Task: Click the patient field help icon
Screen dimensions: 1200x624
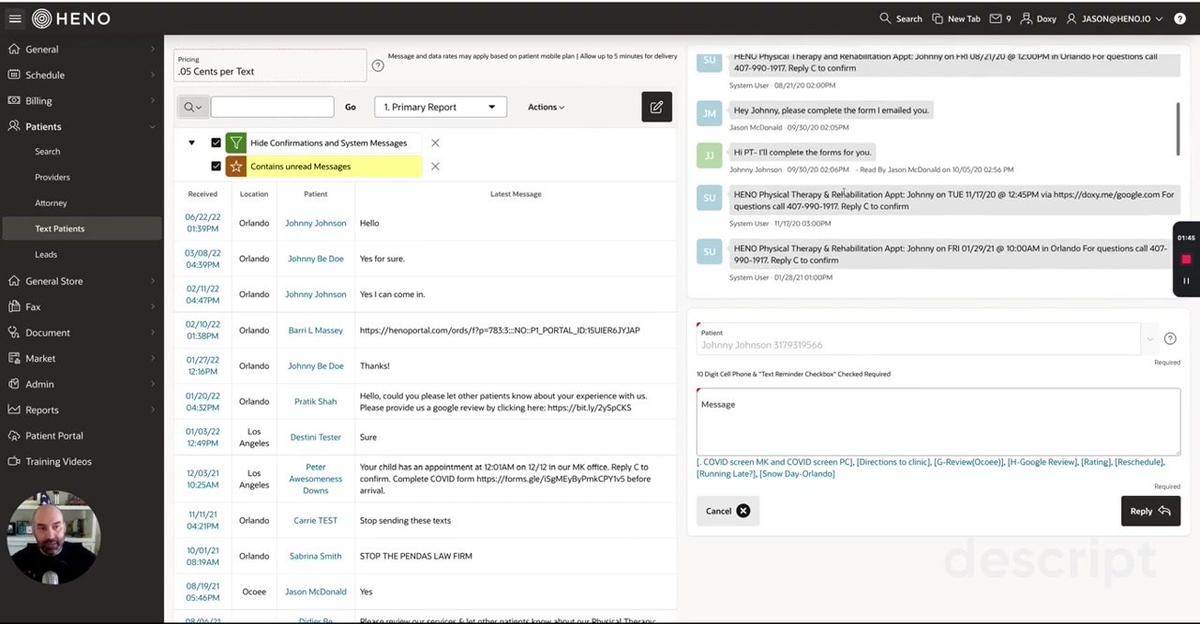Action: click(x=1170, y=339)
